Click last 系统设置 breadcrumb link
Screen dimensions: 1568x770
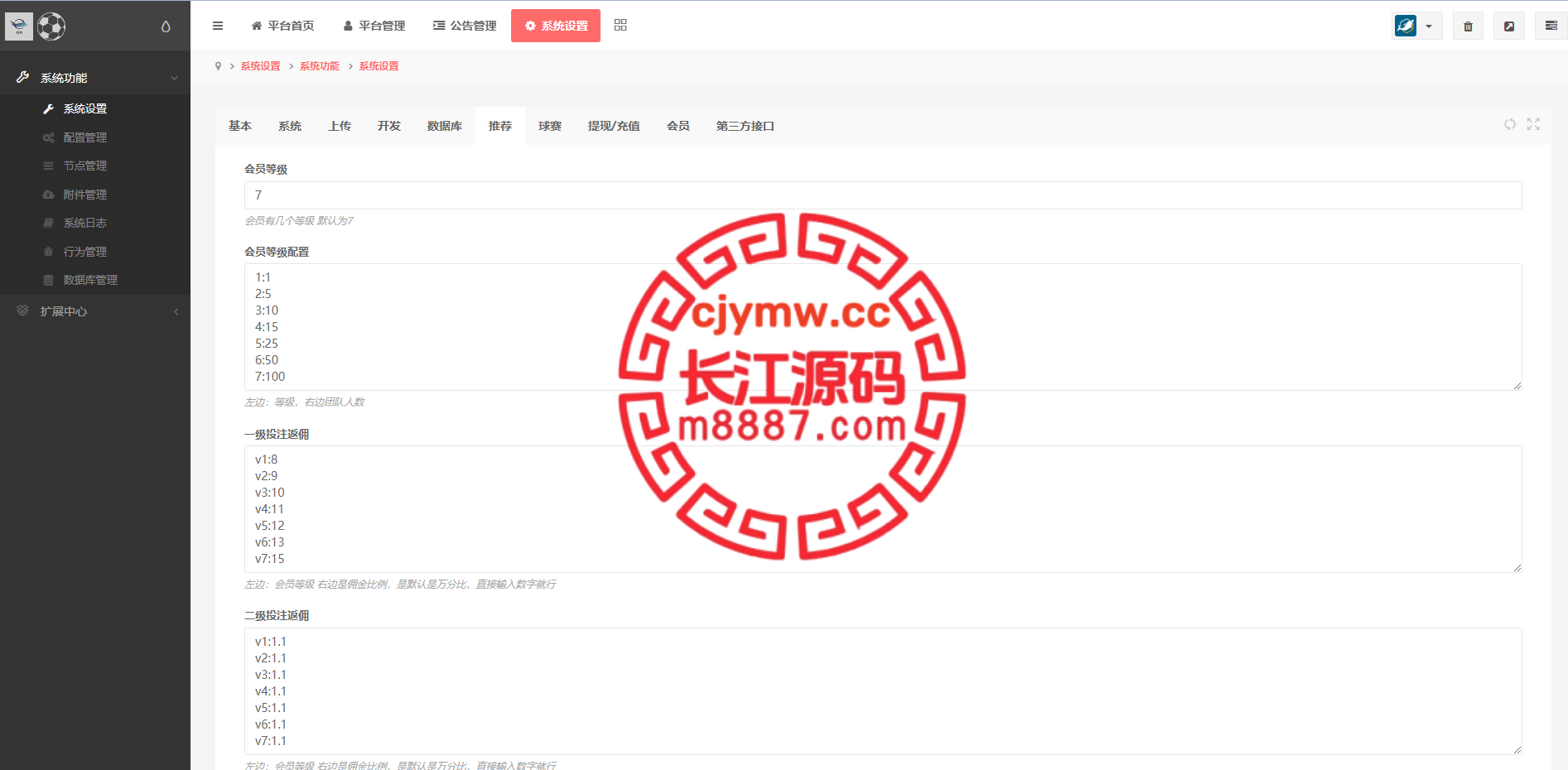[379, 66]
